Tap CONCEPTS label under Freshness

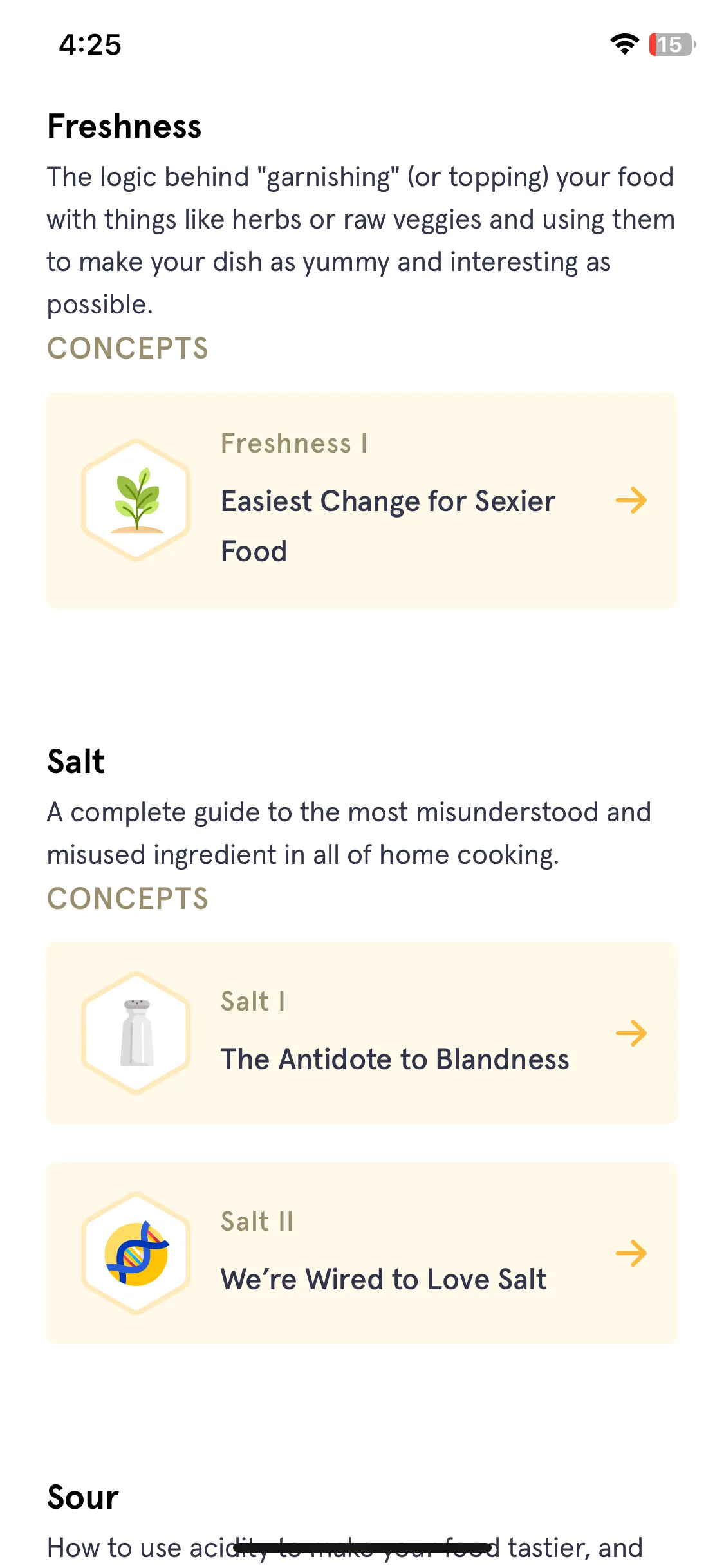[x=128, y=348]
